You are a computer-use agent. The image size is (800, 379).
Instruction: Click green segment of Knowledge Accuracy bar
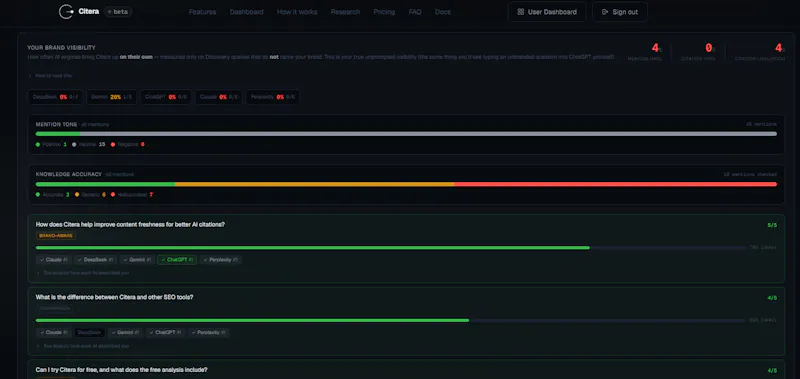[x=105, y=184]
